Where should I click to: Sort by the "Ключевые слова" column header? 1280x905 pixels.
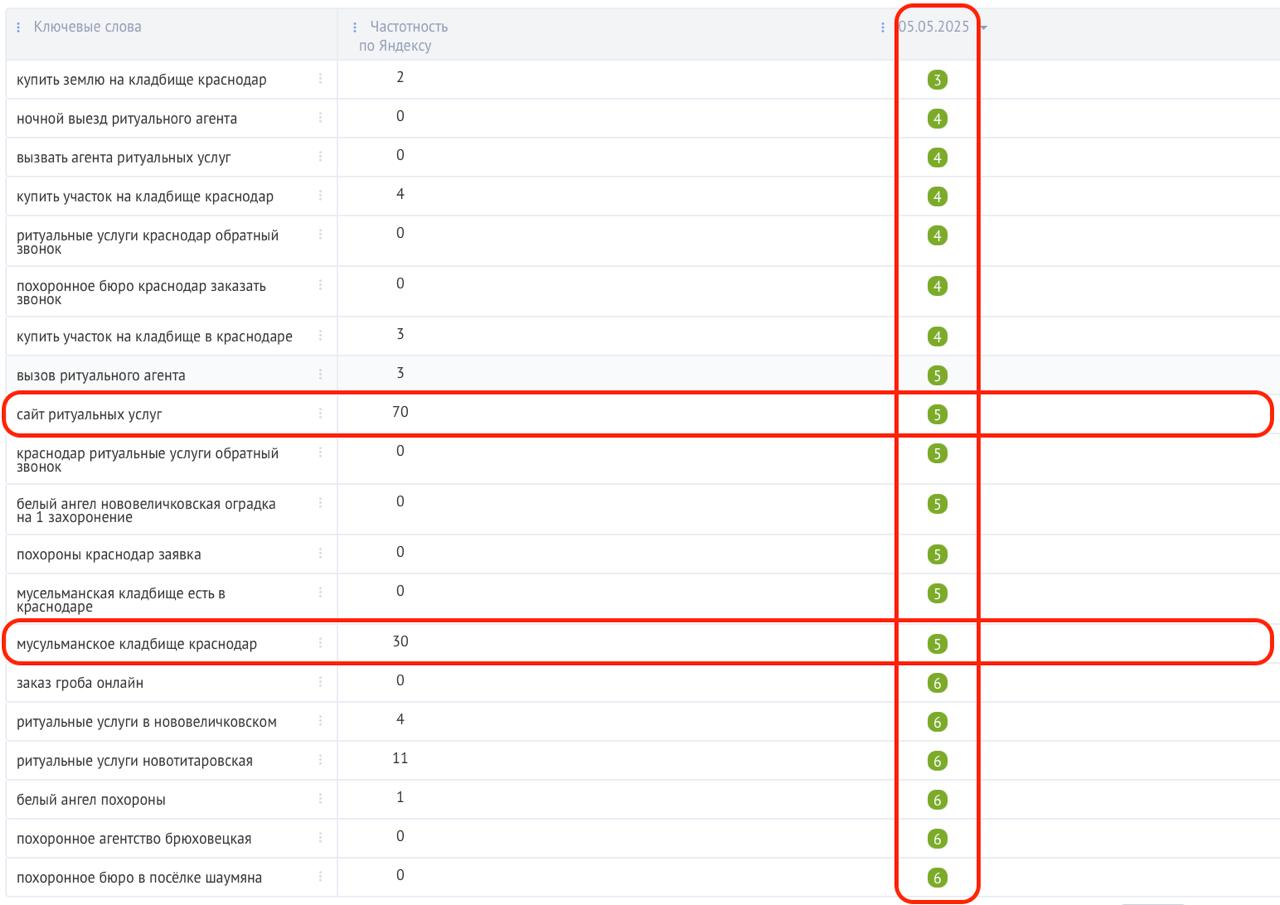(87, 27)
